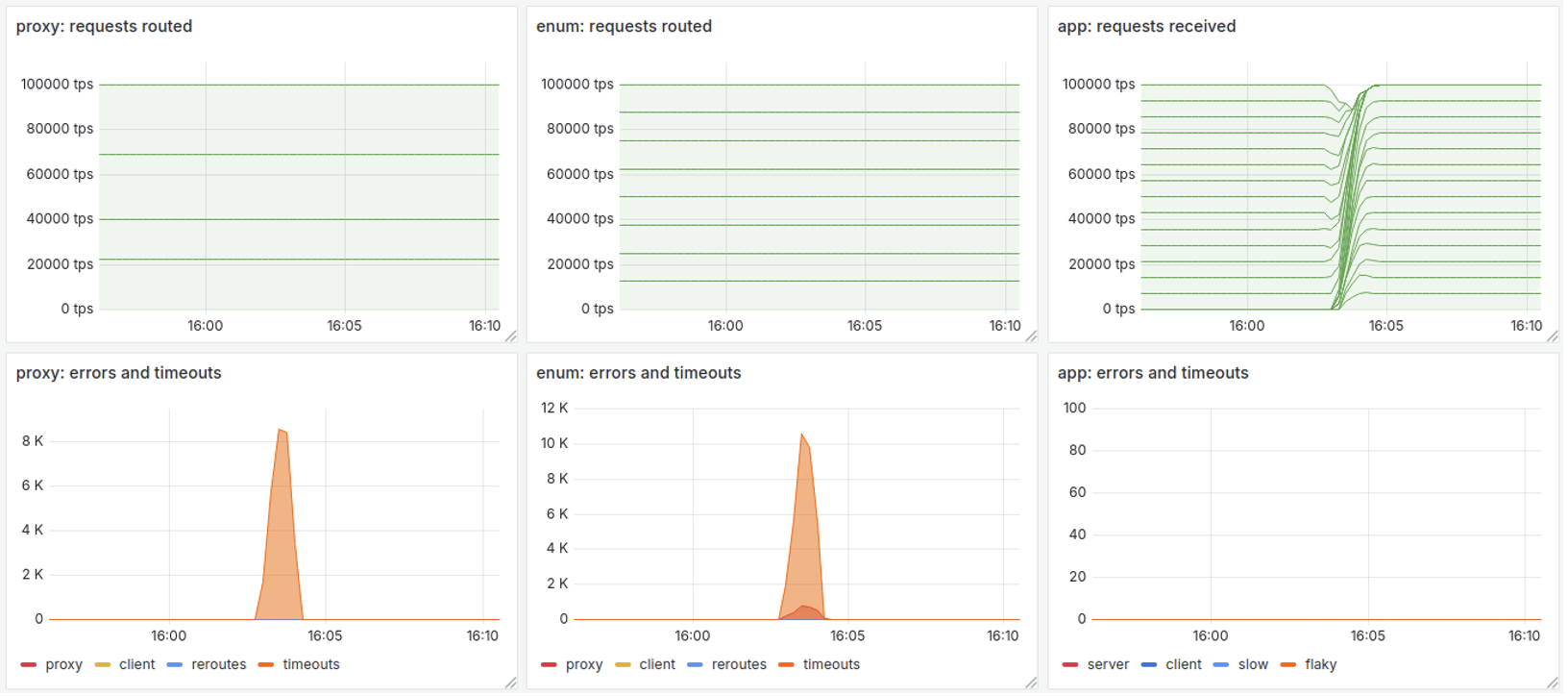Viewport: 1568px width, 696px height.
Task: Select 'app: errors and timeouts' panel header
Action: click(x=1152, y=373)
